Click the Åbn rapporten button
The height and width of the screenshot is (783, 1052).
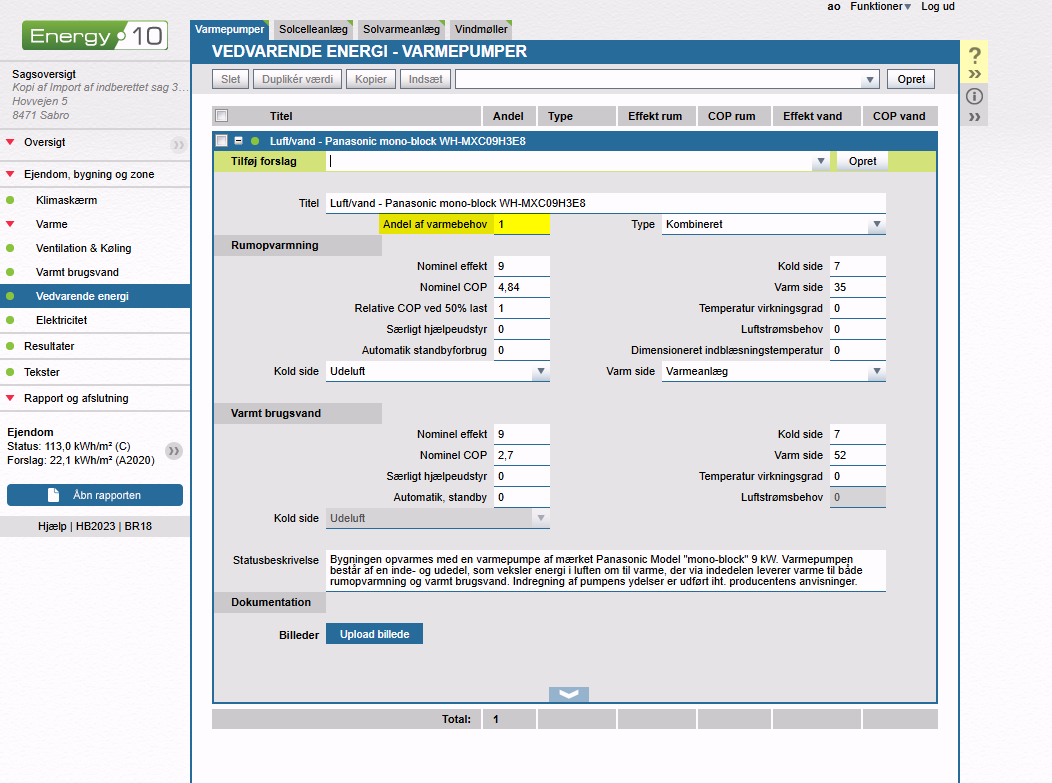[95, 495]
